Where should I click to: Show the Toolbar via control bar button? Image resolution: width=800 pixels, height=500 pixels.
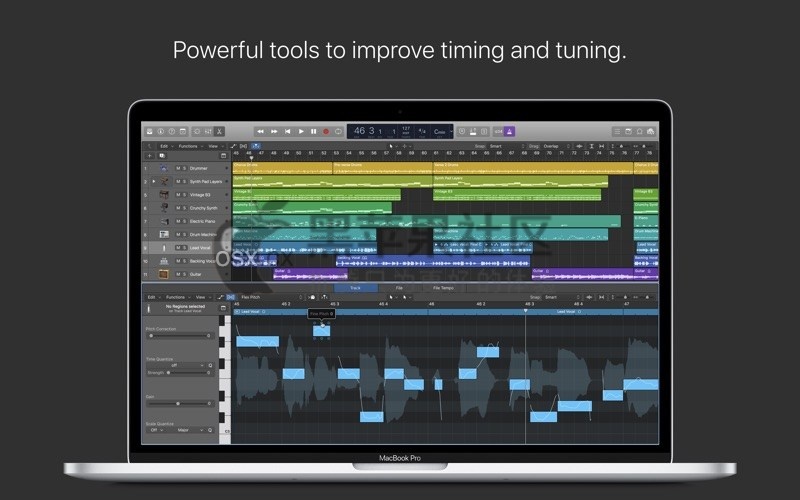(x=183, y=132)
